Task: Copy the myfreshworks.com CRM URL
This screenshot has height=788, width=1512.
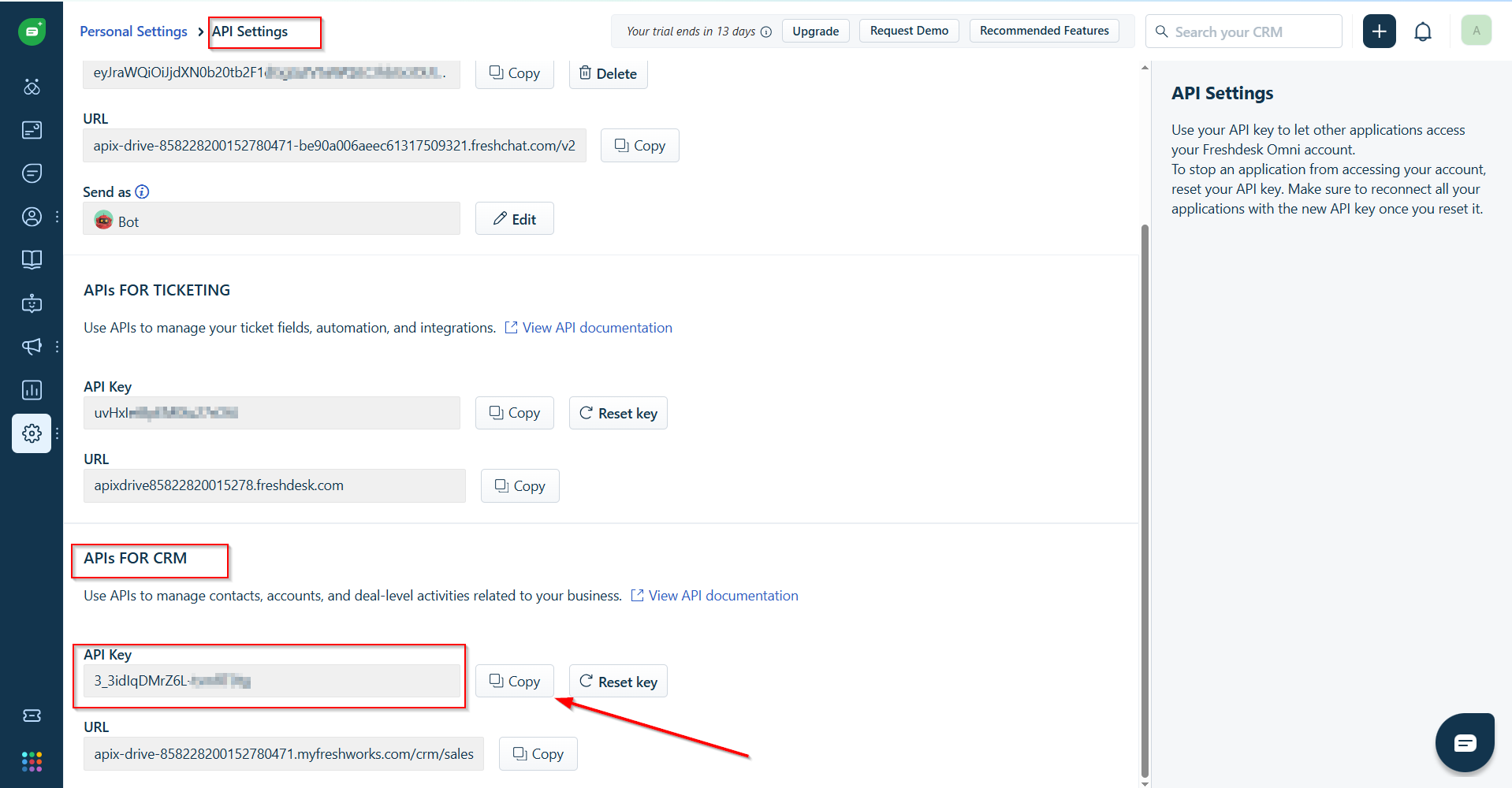Action: (538, 754)
